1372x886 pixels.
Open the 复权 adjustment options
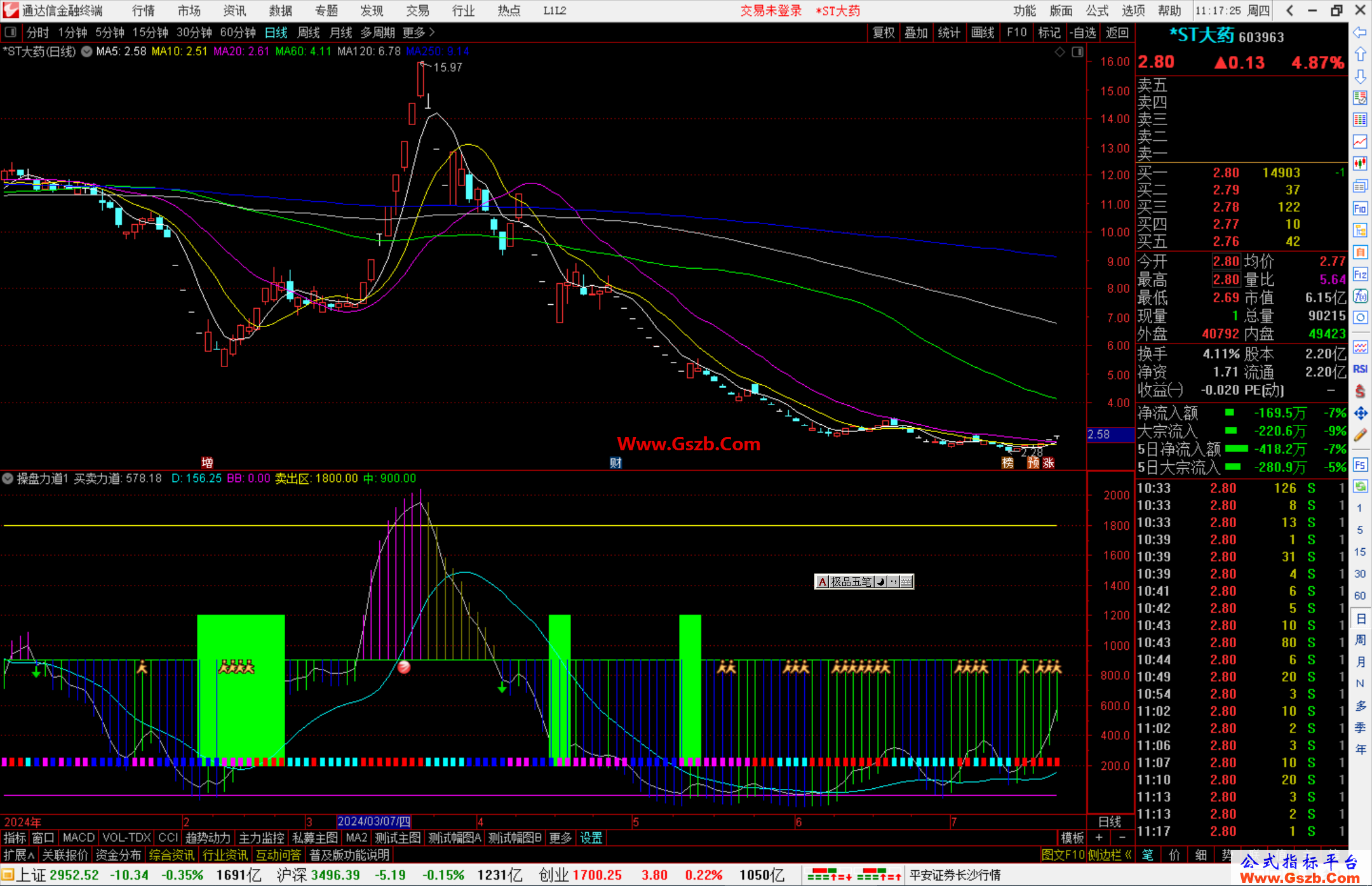point(884,32)
